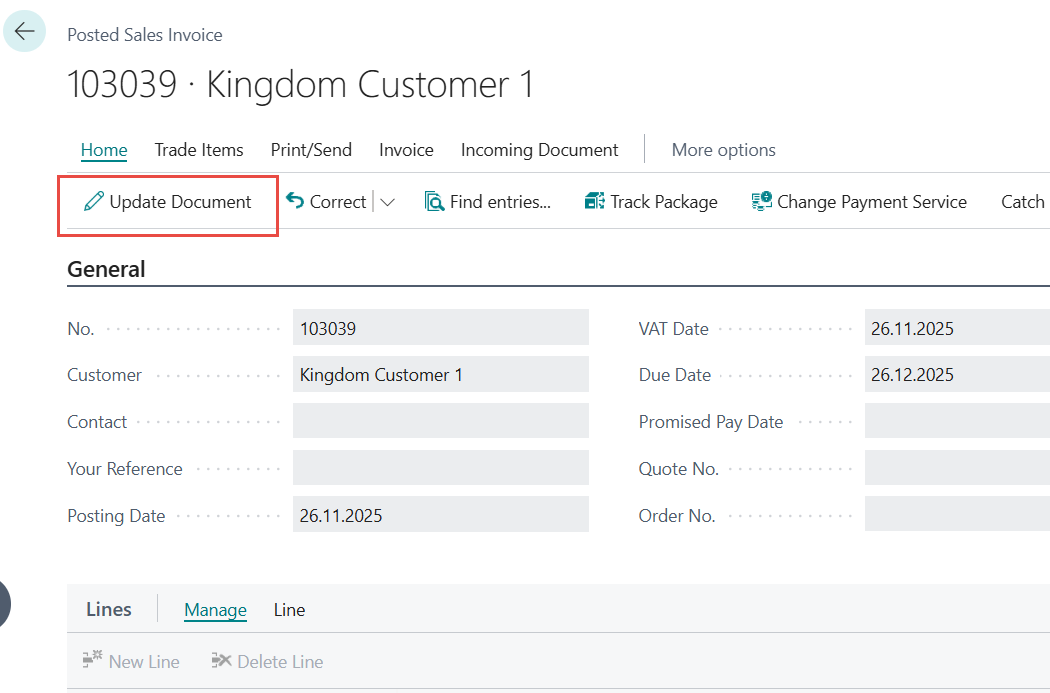This screenshot has height=693, width=1050.
Task: Open More options in the menu
Action: click(x=723, y=150)
